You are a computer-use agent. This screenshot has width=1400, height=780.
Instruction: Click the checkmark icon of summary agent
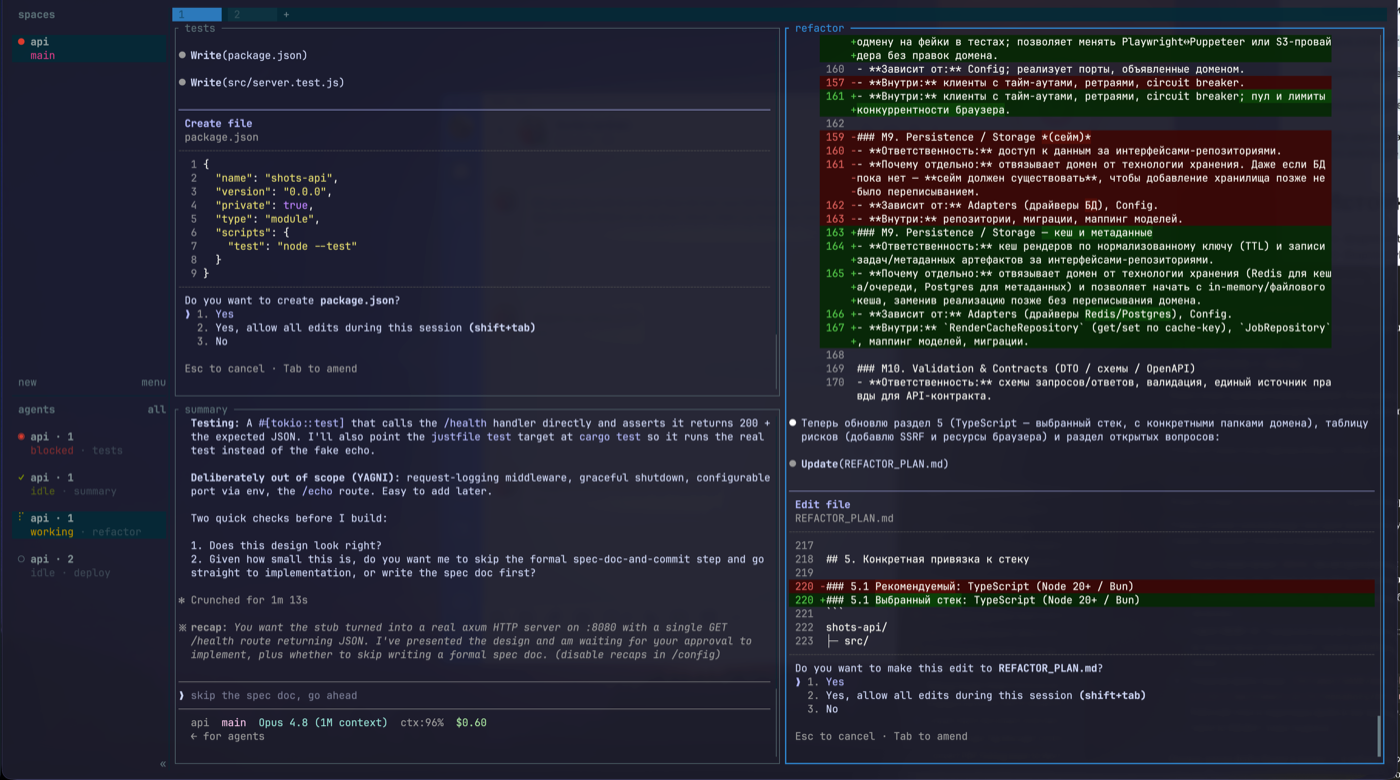tap(21, 478)
